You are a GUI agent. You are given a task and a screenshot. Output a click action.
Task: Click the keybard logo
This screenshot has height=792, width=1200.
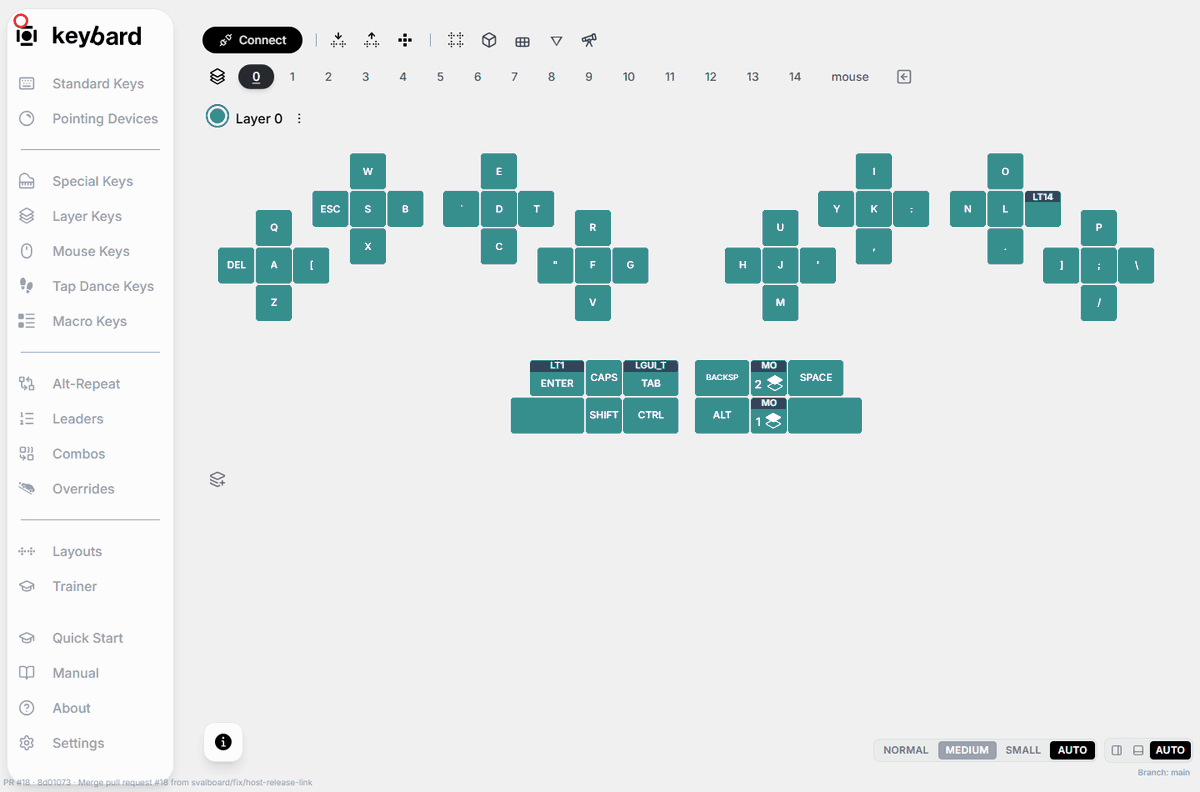[x=79, y=35]
